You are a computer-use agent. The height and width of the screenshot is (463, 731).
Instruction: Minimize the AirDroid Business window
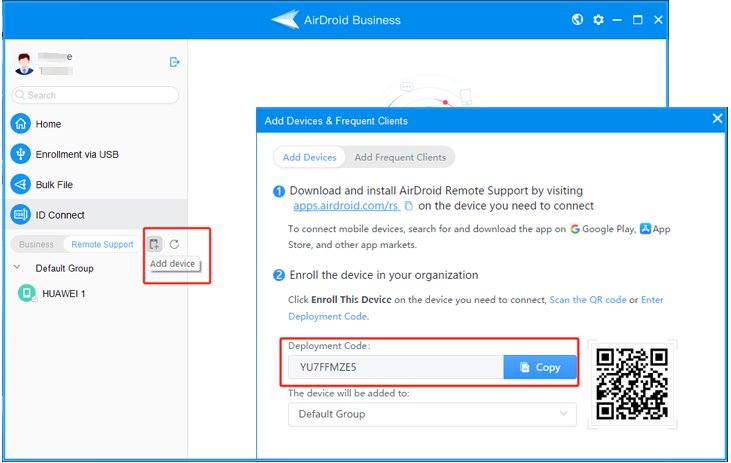tap(617, 20)
